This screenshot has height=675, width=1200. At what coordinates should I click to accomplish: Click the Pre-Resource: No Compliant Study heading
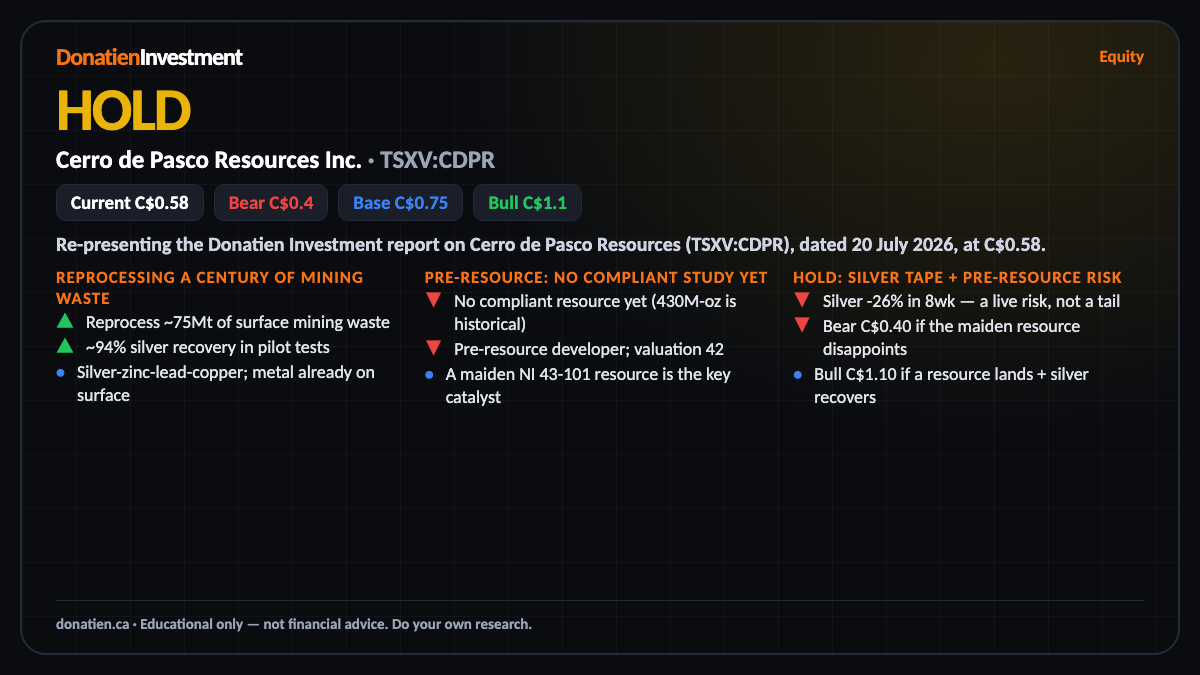tap(596, 277)
